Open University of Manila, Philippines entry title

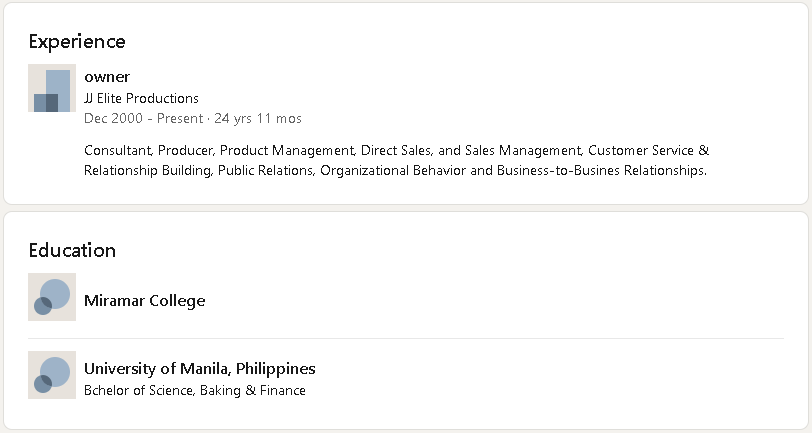coord(199,369)
